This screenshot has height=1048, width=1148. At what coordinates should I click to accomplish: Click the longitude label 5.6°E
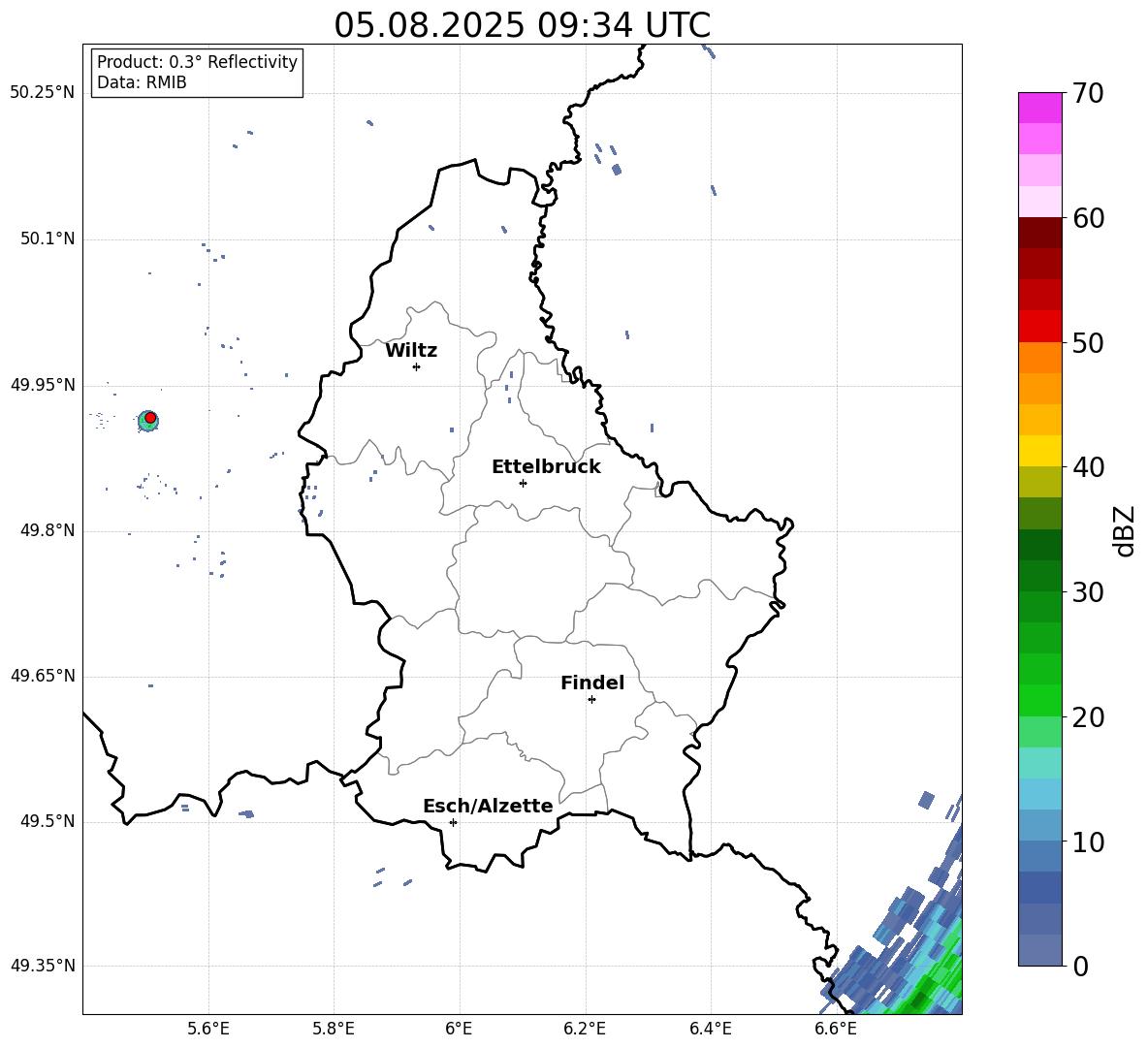(208, 1029)
